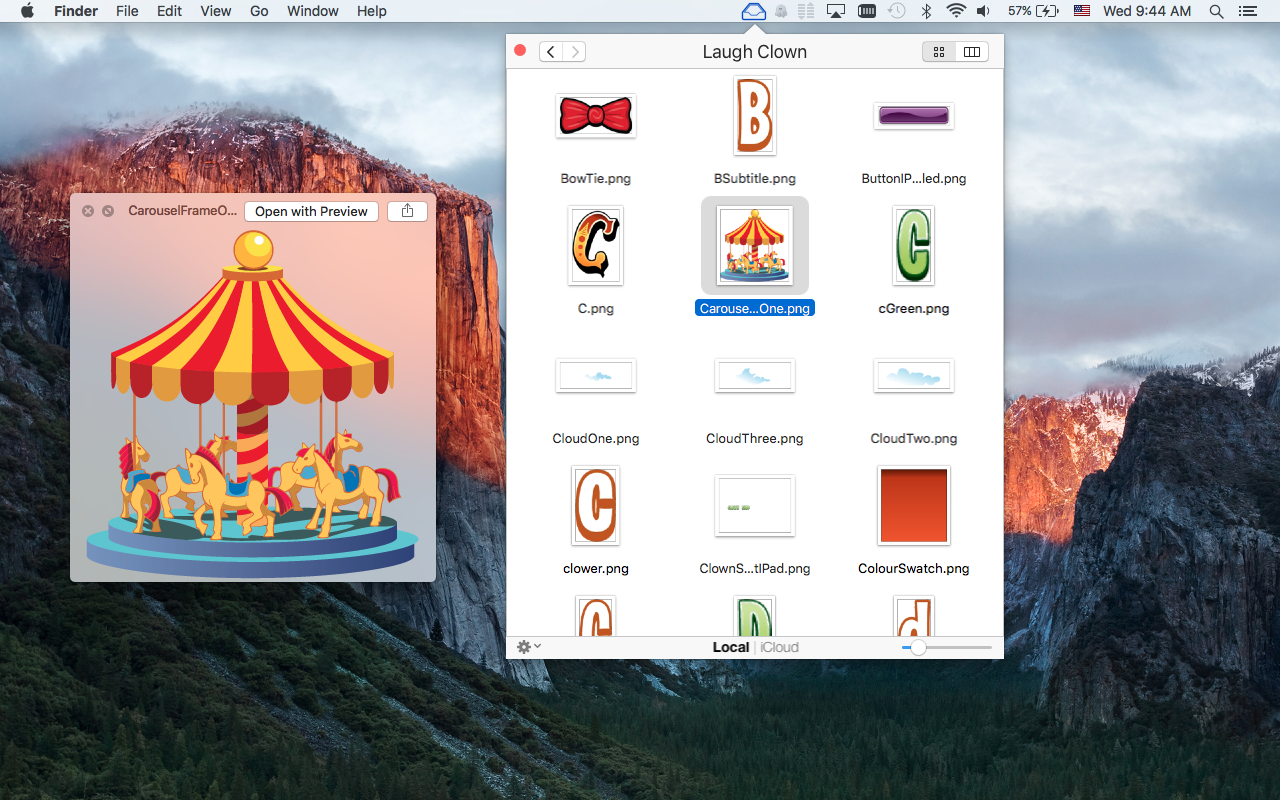Open the gear actions dropdown
The height and width of the screenshot is (800, 1280).
coord(528,647)
